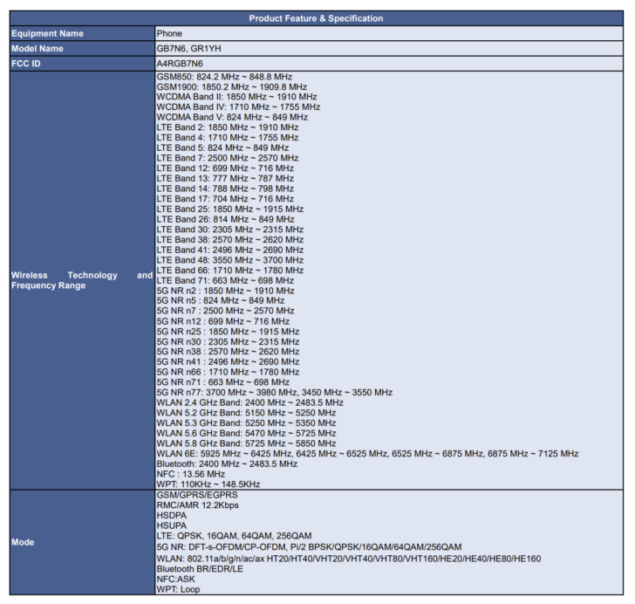Click the 'WLAN 5.3 GHz Band' line

point(246,423)
